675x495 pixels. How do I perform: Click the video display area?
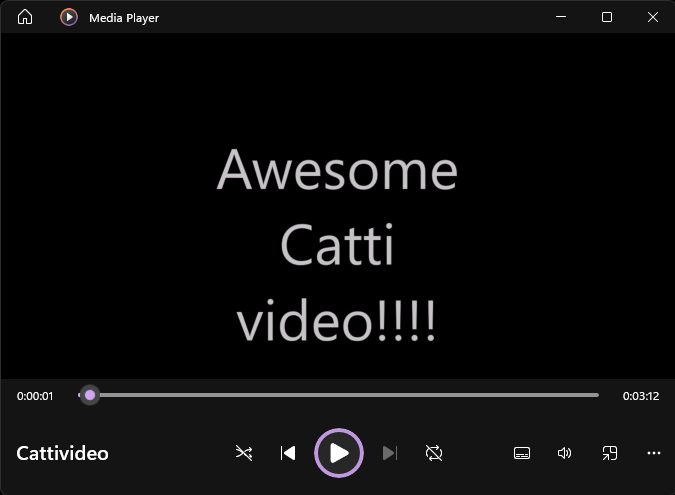pos(338,206)
